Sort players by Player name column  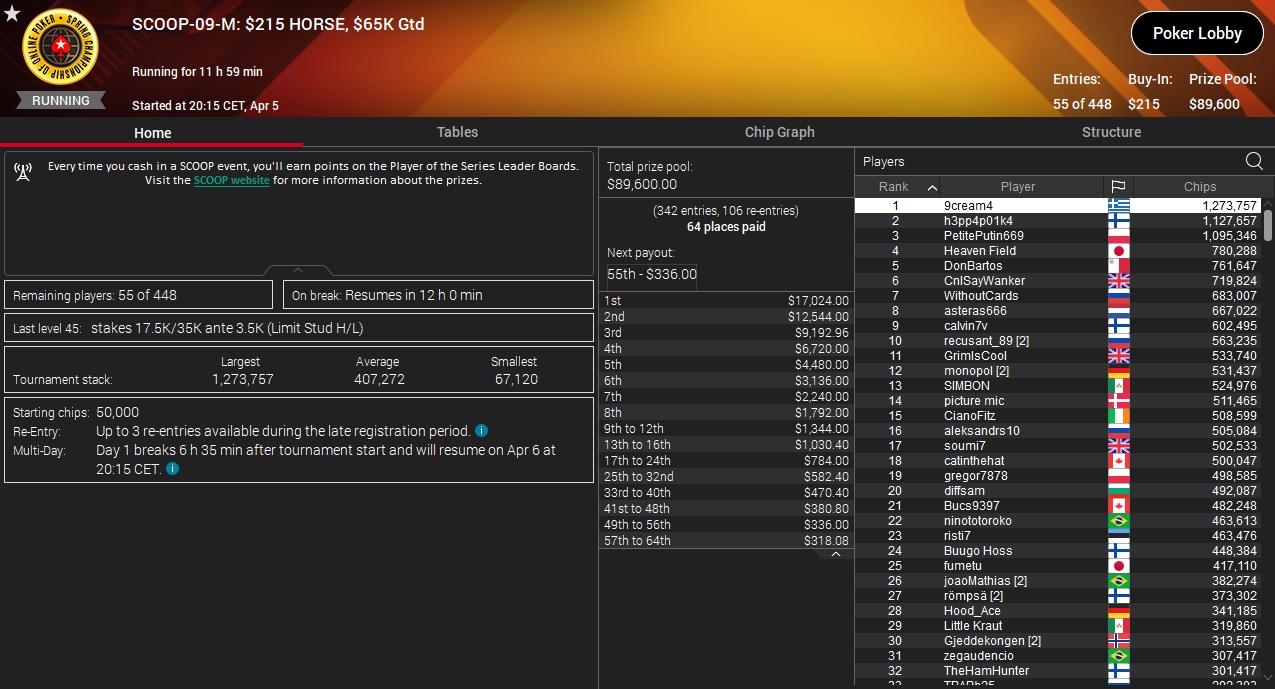point(1018,187)
